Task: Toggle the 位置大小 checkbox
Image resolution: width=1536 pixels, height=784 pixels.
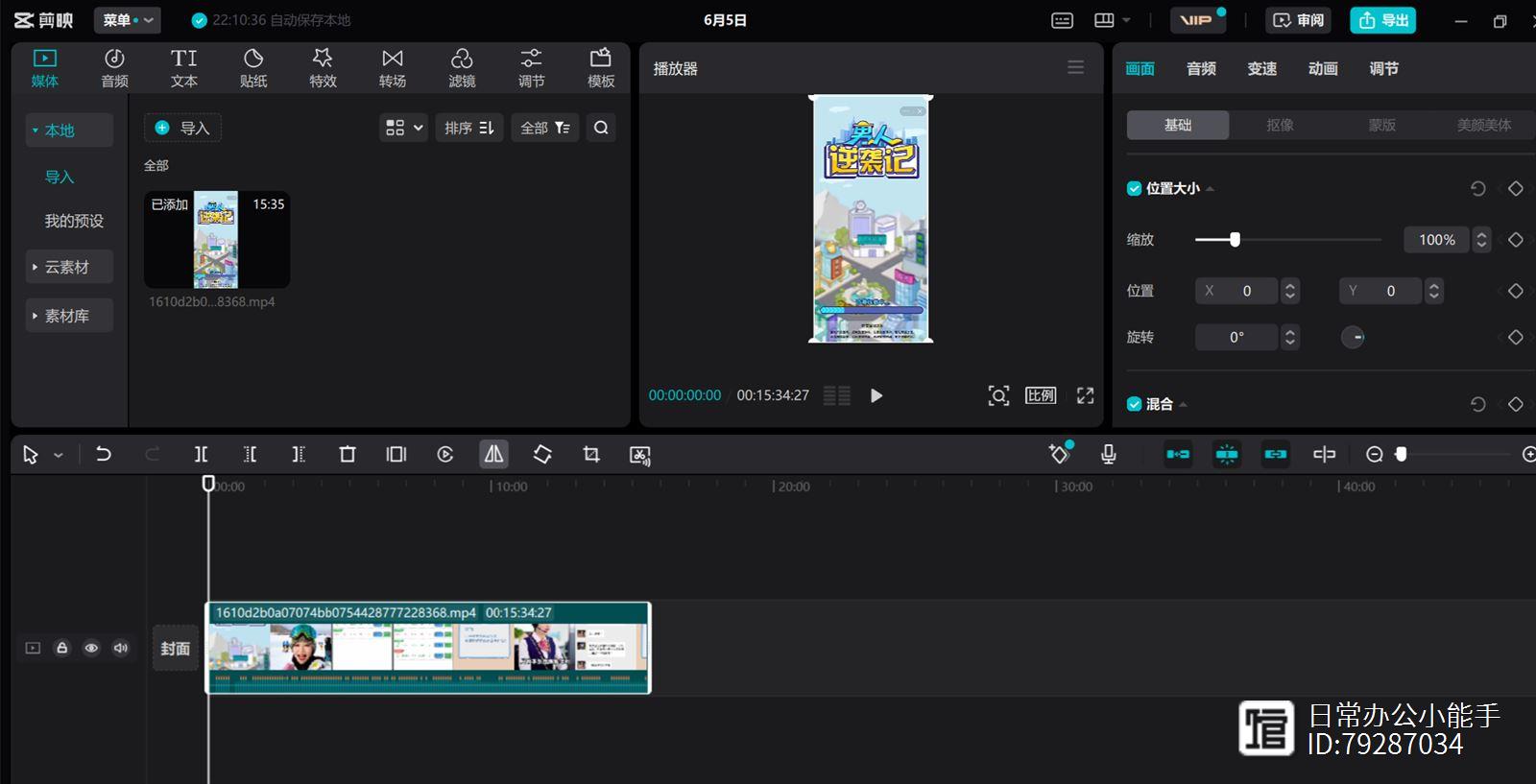Action: 1134,189
